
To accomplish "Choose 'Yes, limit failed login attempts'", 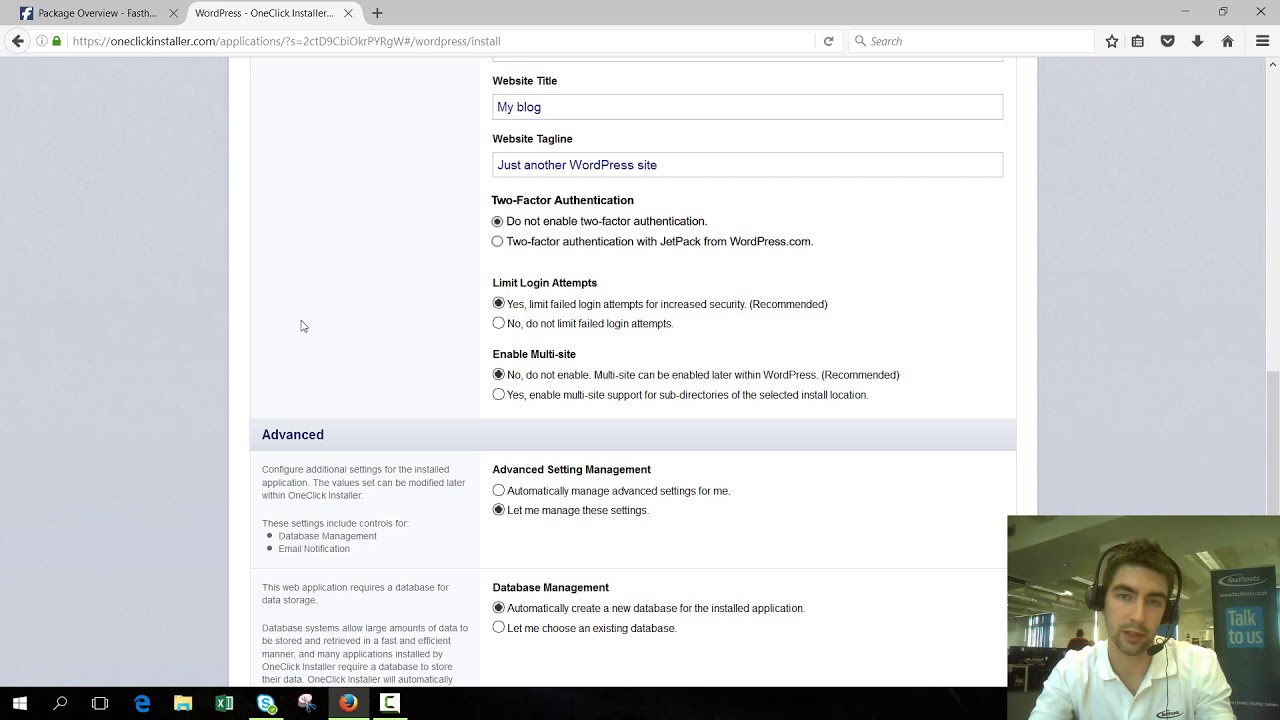I will [498, 303].
